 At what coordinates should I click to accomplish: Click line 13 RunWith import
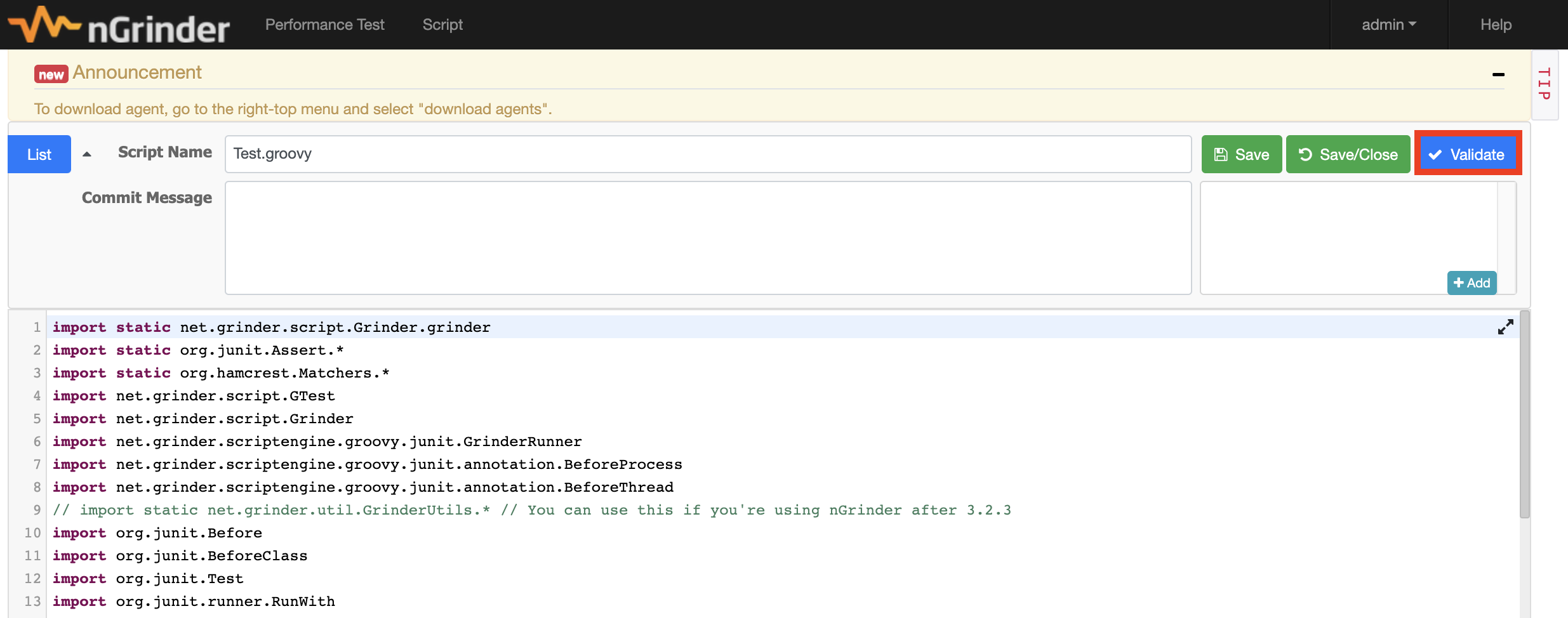[194, 602]
